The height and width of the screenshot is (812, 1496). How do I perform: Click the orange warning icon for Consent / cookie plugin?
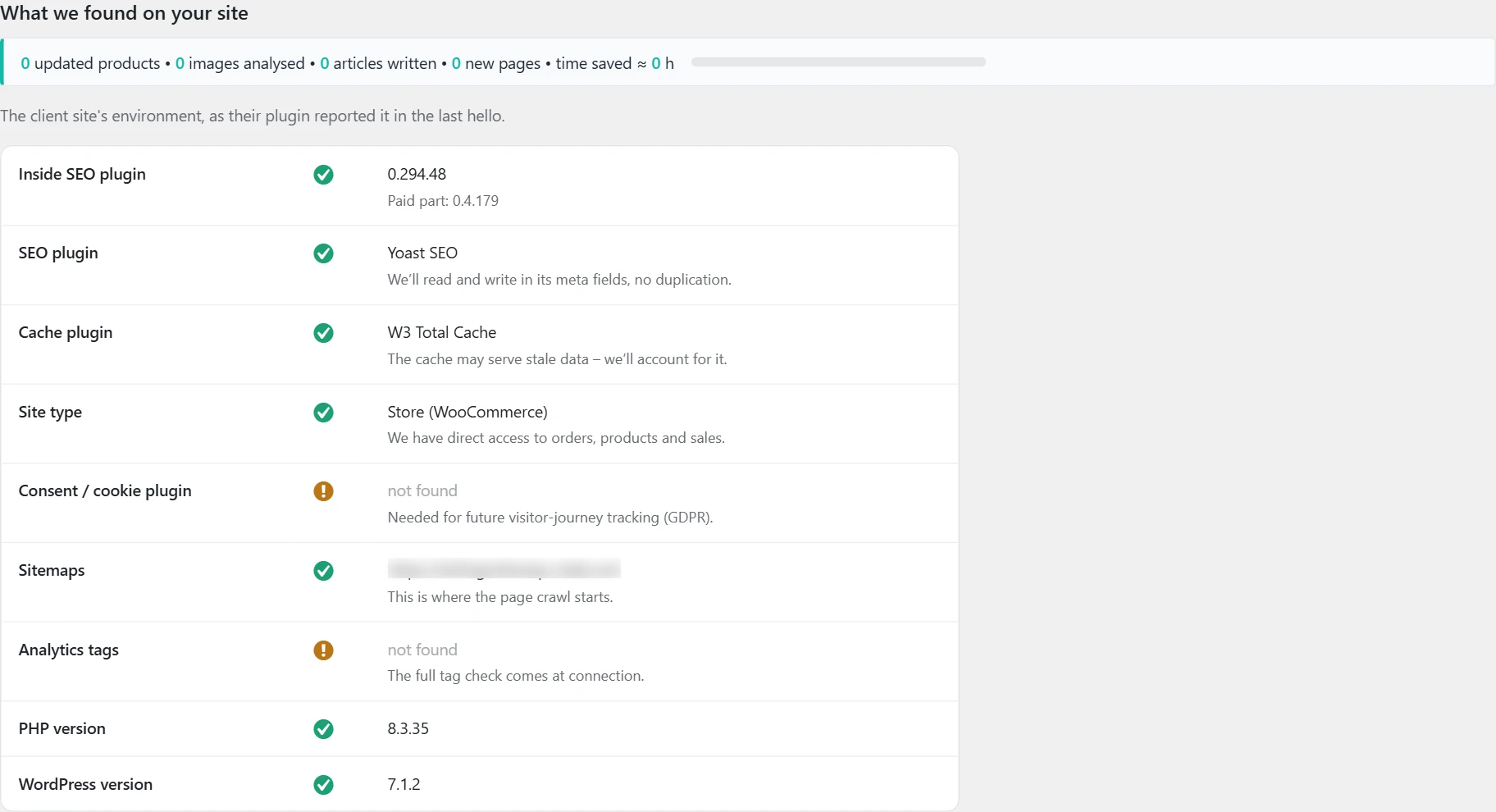click(323, 491)
